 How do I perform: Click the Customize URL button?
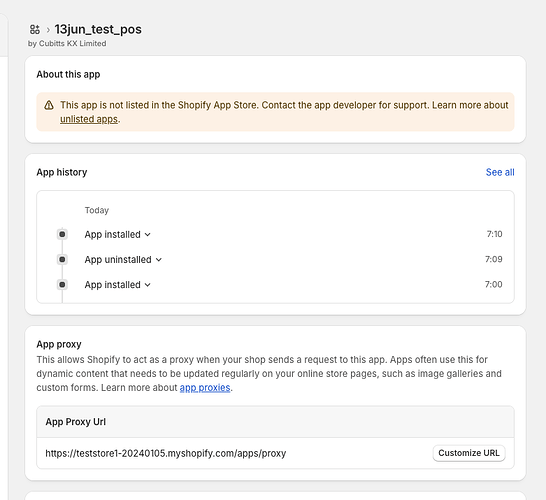pyautogui.click(x=469, y=453)
